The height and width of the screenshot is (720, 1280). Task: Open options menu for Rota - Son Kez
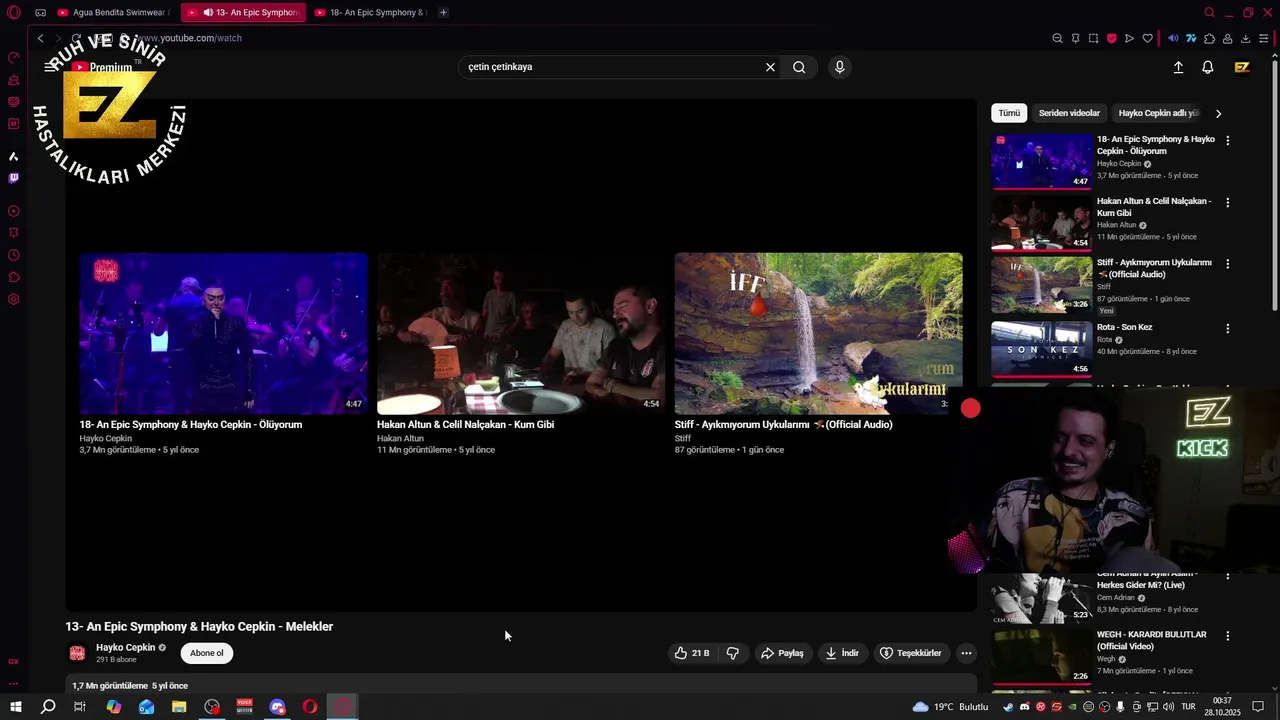pos(1228,328)
